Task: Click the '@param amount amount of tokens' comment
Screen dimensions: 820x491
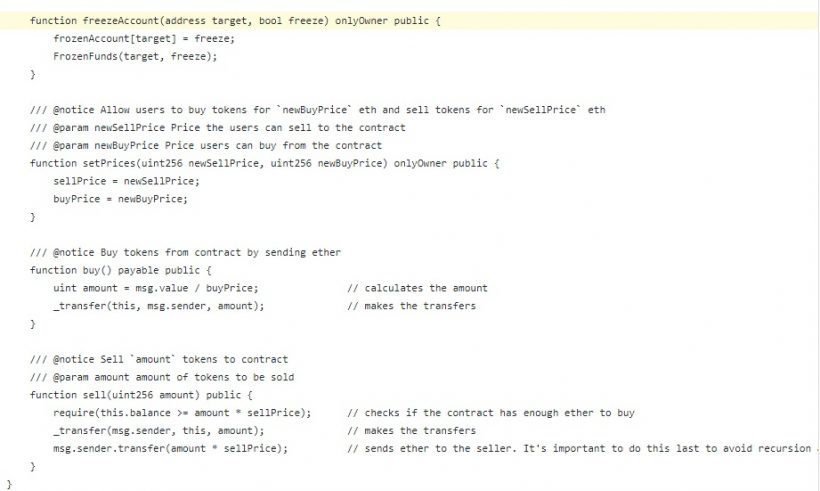Action: point(162,377)
